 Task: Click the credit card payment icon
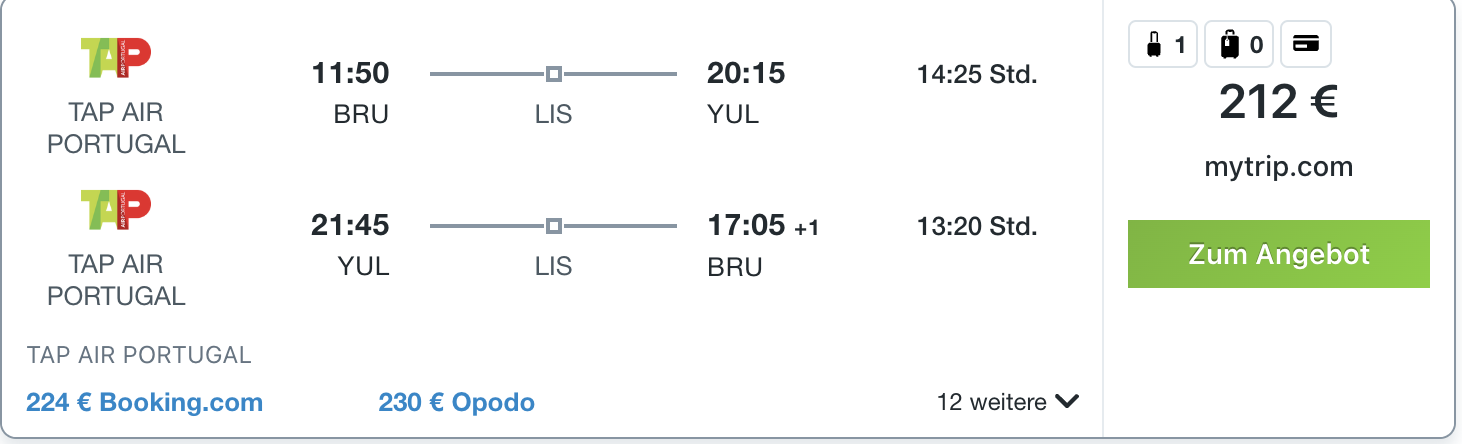click(1306, 44)
